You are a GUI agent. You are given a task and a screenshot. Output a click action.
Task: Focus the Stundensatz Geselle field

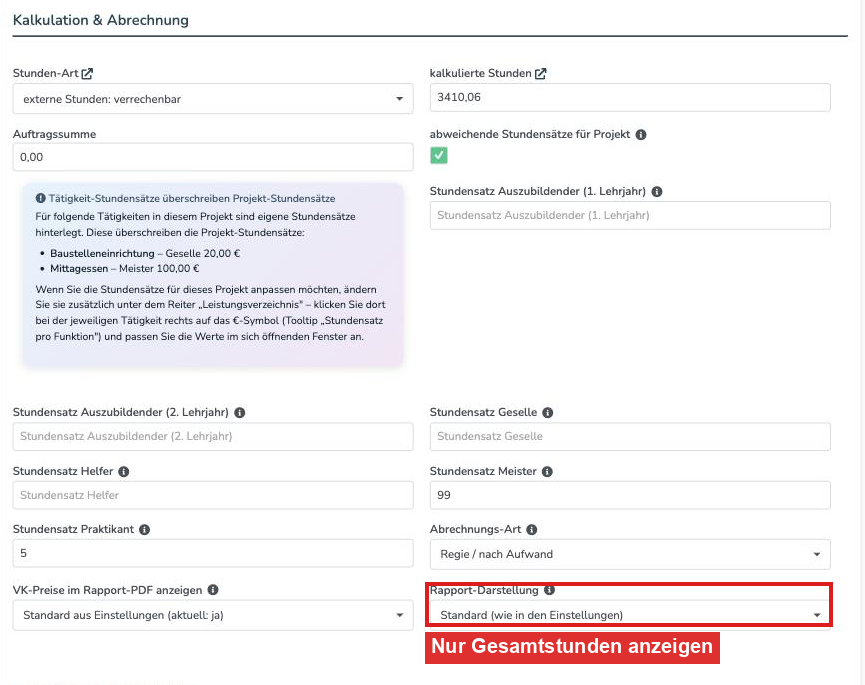[630, 437]
